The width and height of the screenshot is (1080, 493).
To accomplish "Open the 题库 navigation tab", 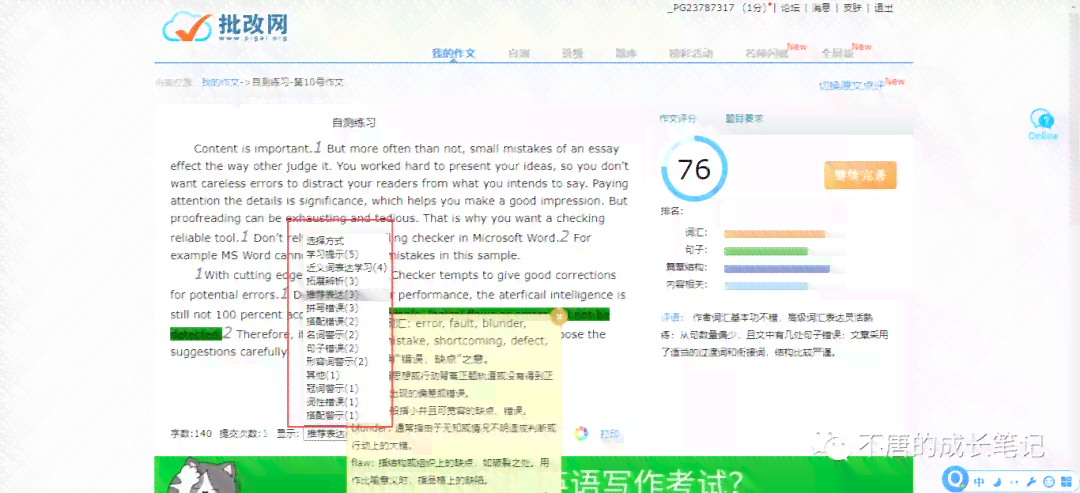I will point(625,53).
